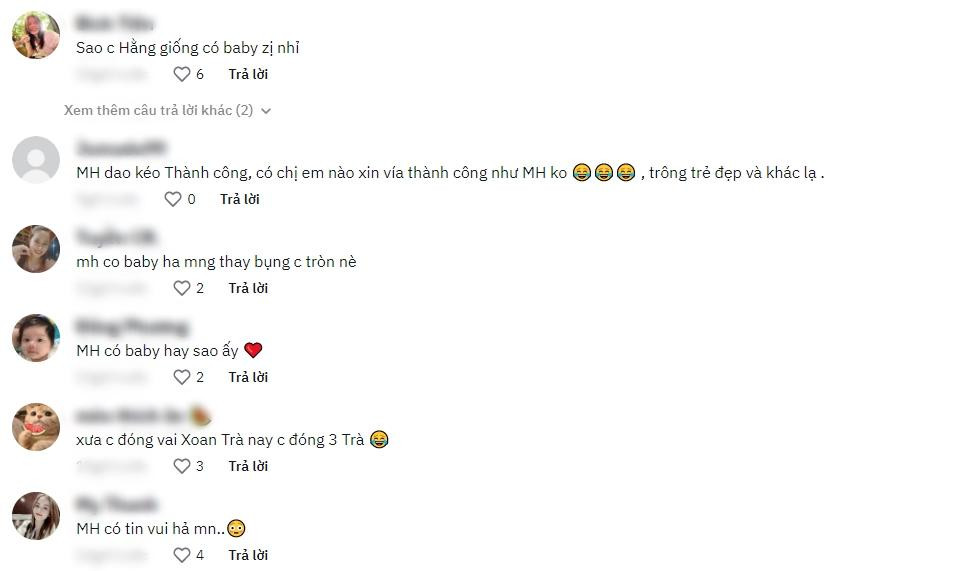
Task: Click the chevron next to more replies
Action: click(266, 111)
